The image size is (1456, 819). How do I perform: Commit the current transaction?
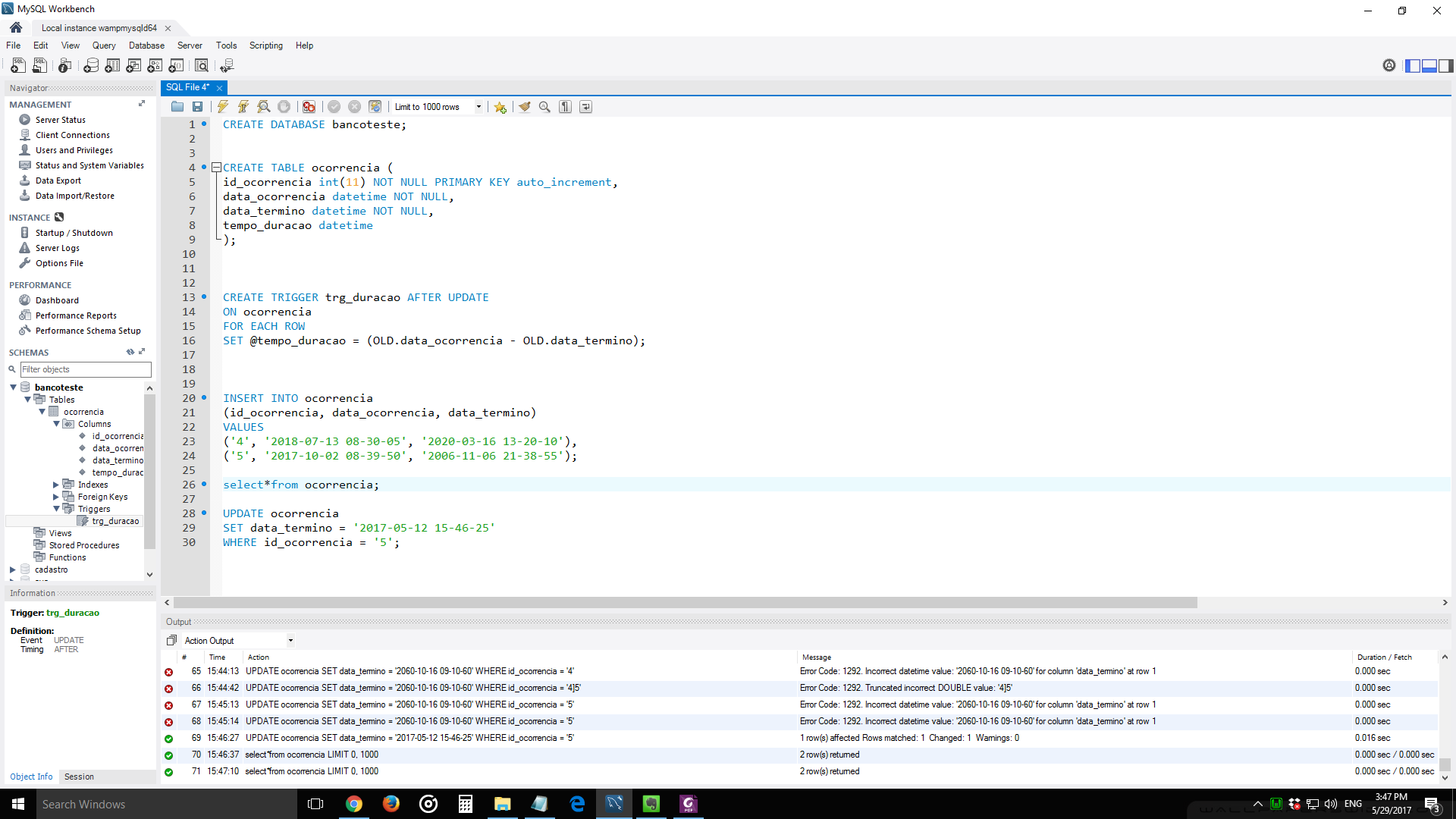[334, 107]
